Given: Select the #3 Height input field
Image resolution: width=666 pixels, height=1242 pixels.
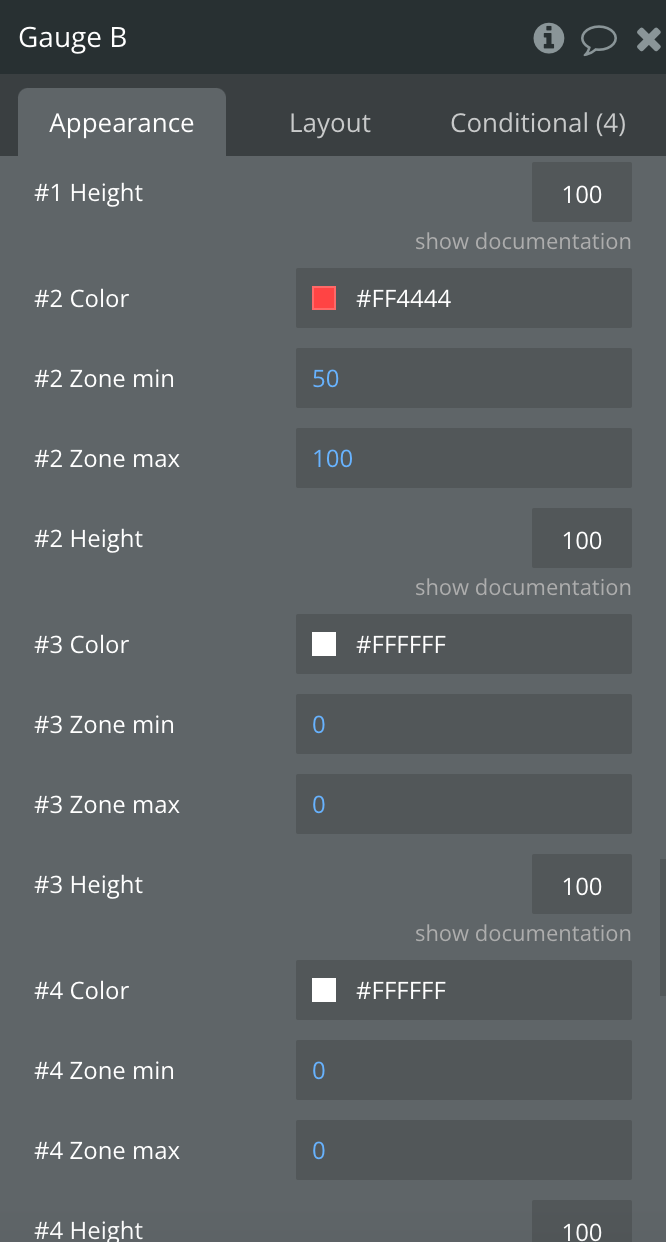Looking at the screenshot, I should pyautogui.click(x=581, y=885).
